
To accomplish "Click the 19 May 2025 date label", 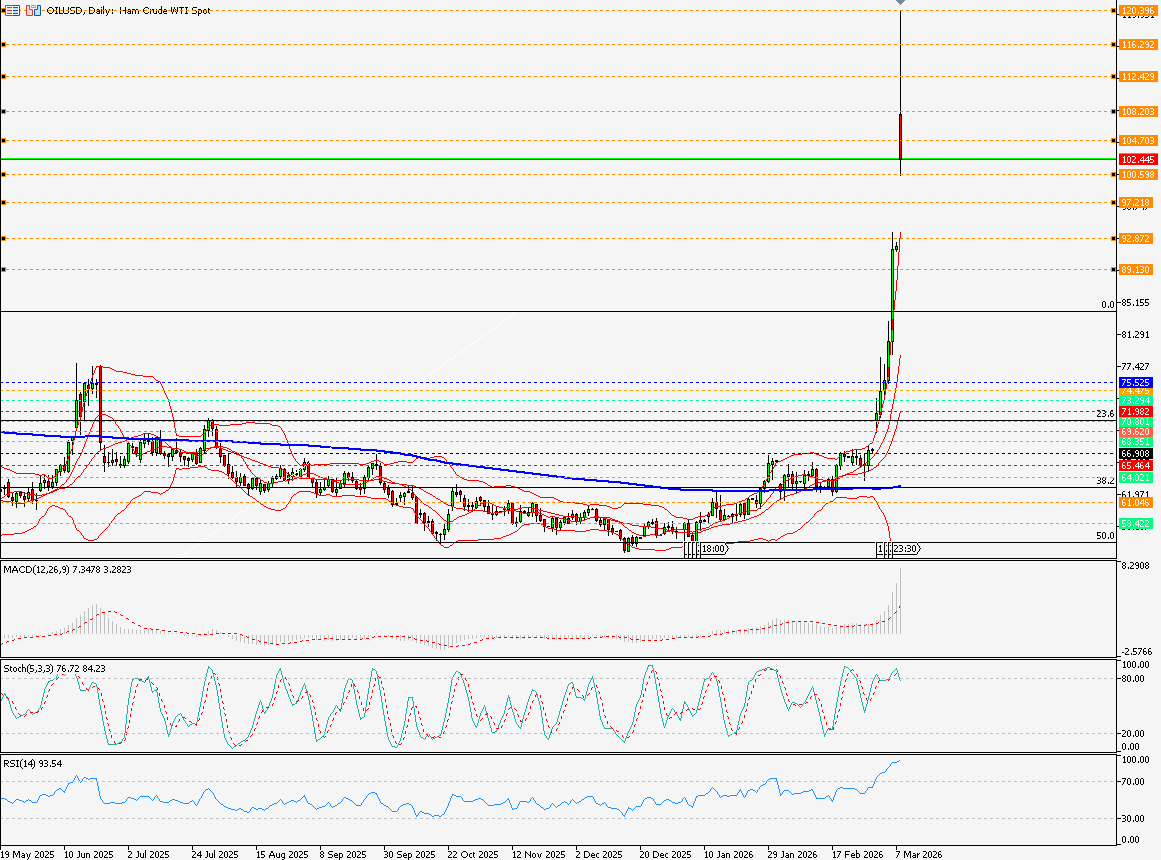I will tap(27, 855).
